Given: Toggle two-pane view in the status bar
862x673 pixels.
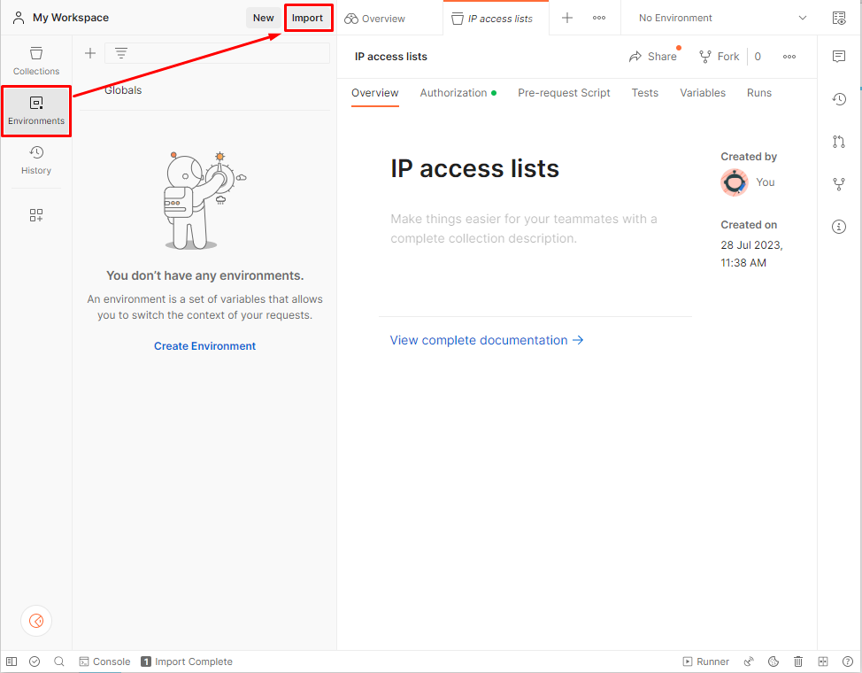Looking at the screenshot, I should point(823,662).
